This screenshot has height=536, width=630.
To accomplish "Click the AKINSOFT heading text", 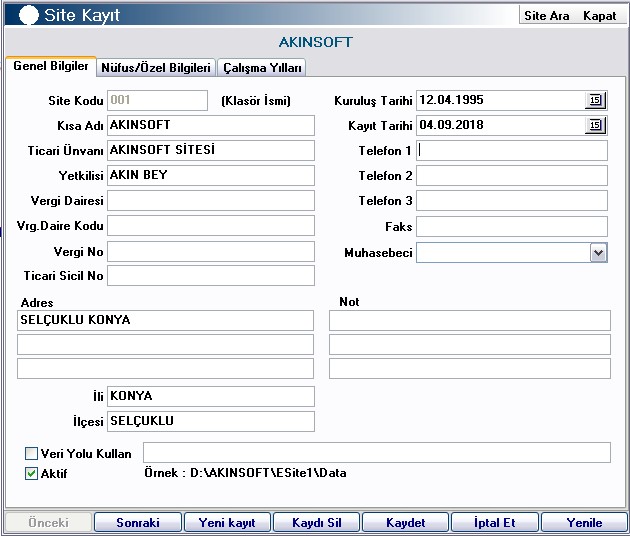I will tap(315, 42).
